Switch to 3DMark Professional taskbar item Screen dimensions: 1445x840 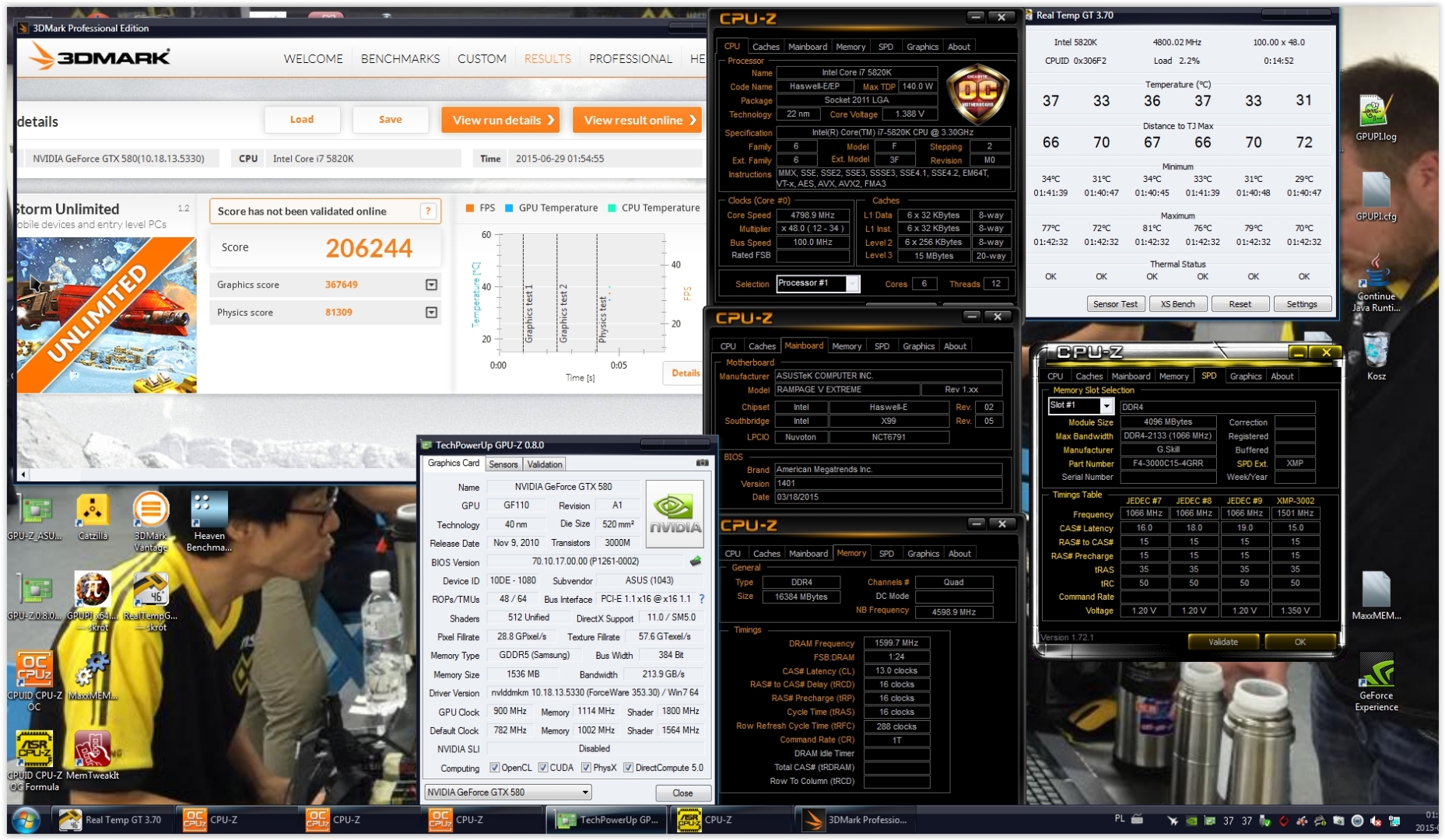tap(855, 820)
